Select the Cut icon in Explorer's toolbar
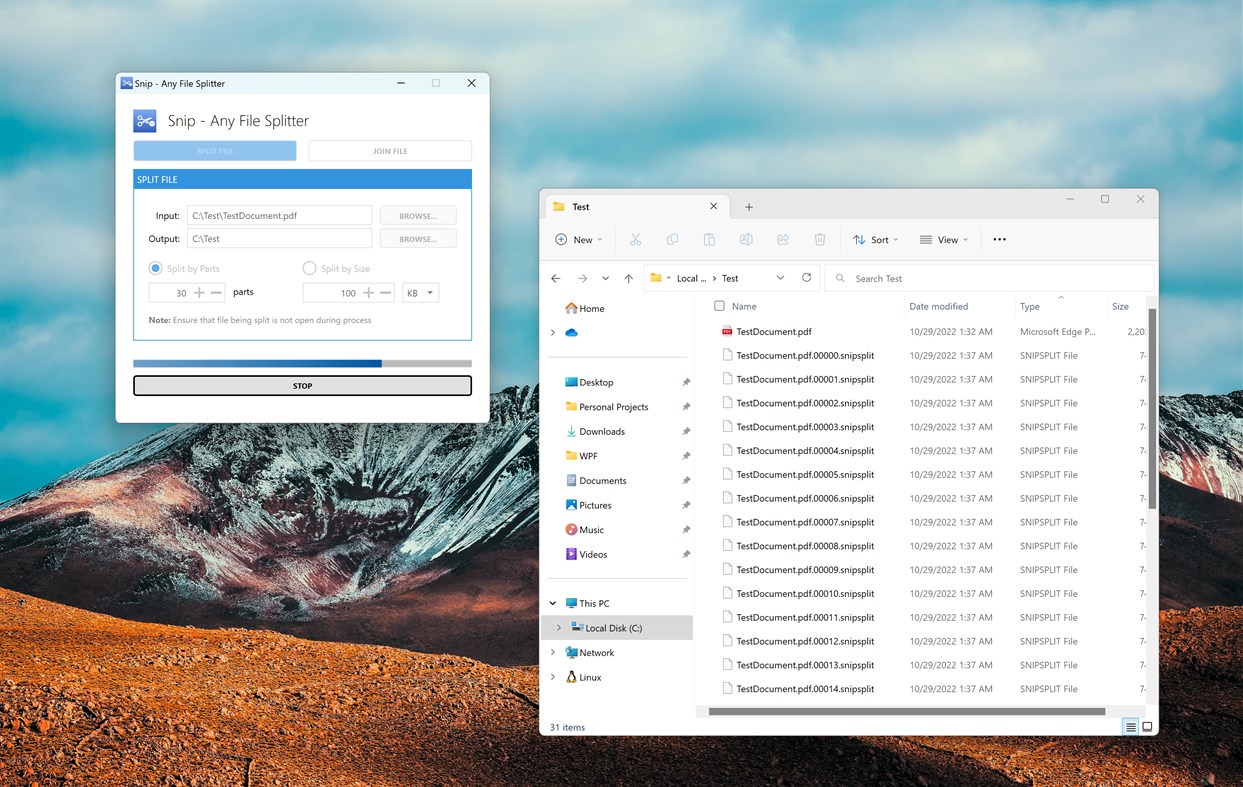This screenshot has height=787, width=1243. (636, 239)
